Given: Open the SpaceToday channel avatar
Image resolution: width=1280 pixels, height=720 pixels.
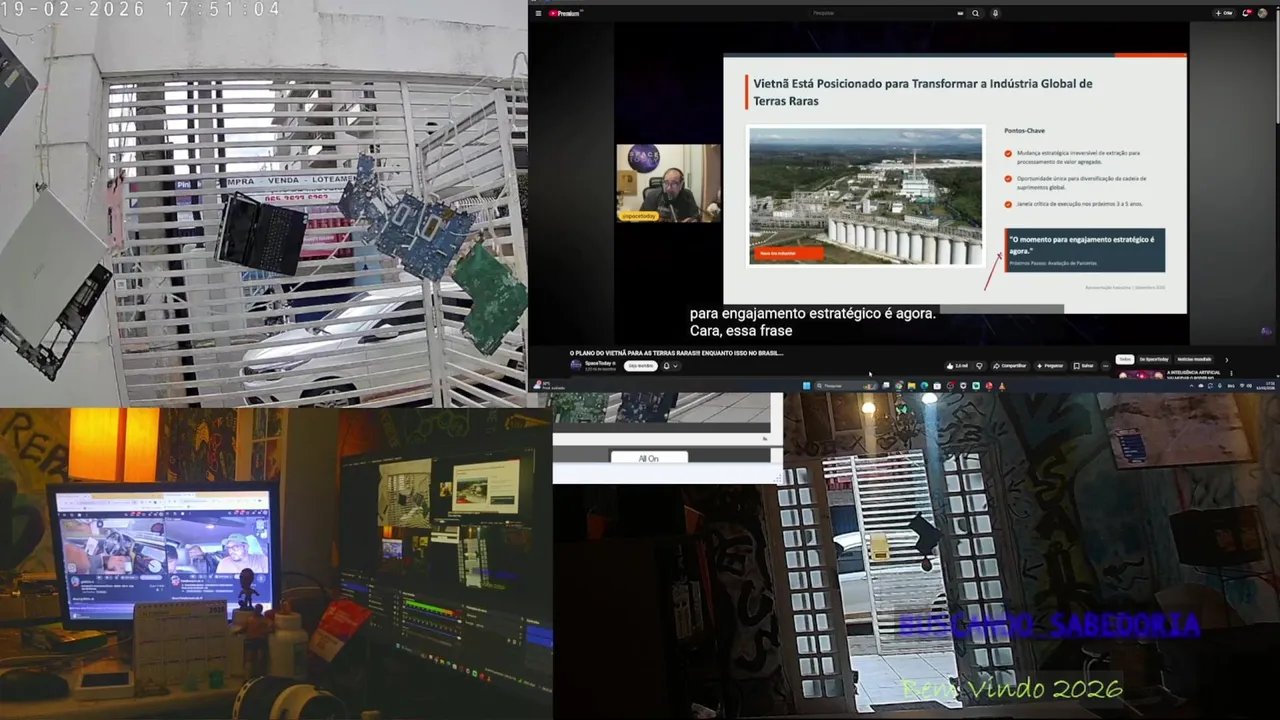Looking at the screenshot, I should point(576,366).
